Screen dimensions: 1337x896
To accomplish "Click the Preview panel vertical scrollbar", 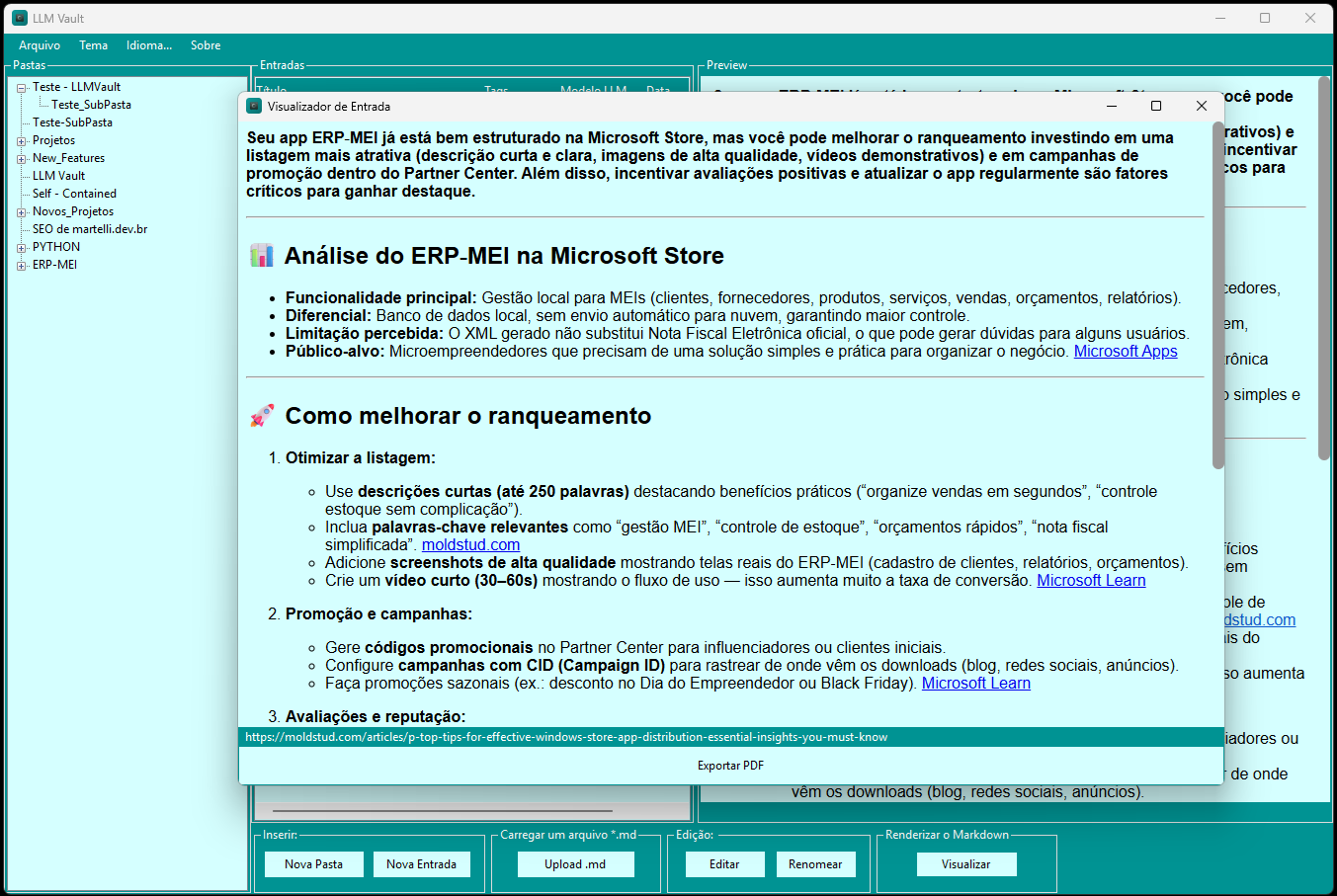I will (x=1324, y=269).
